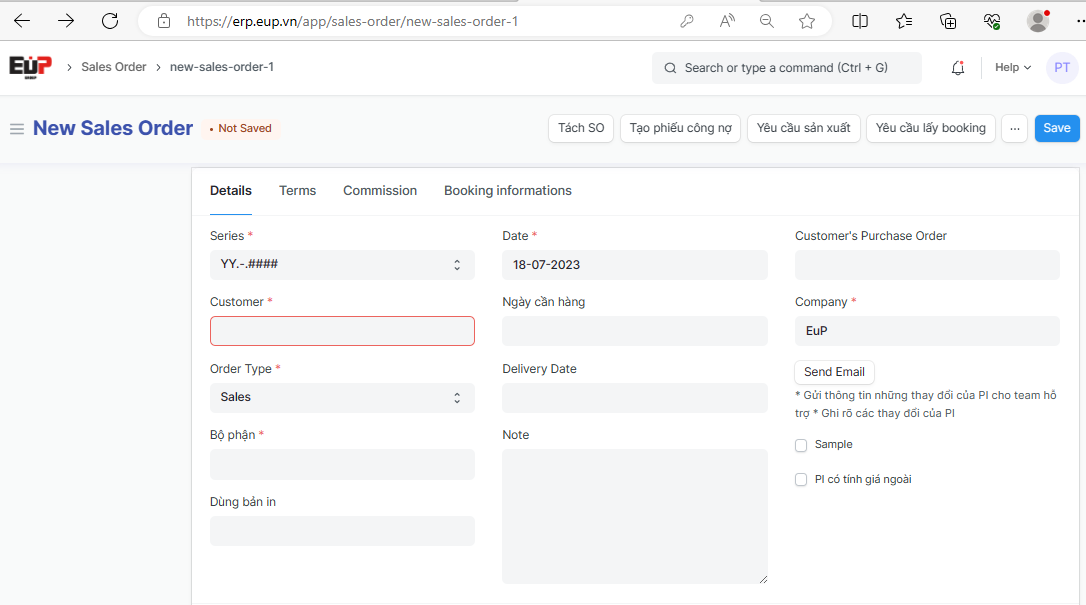
Task: Toggle the sidebar hamburger menu
Action: coord(16,129)
